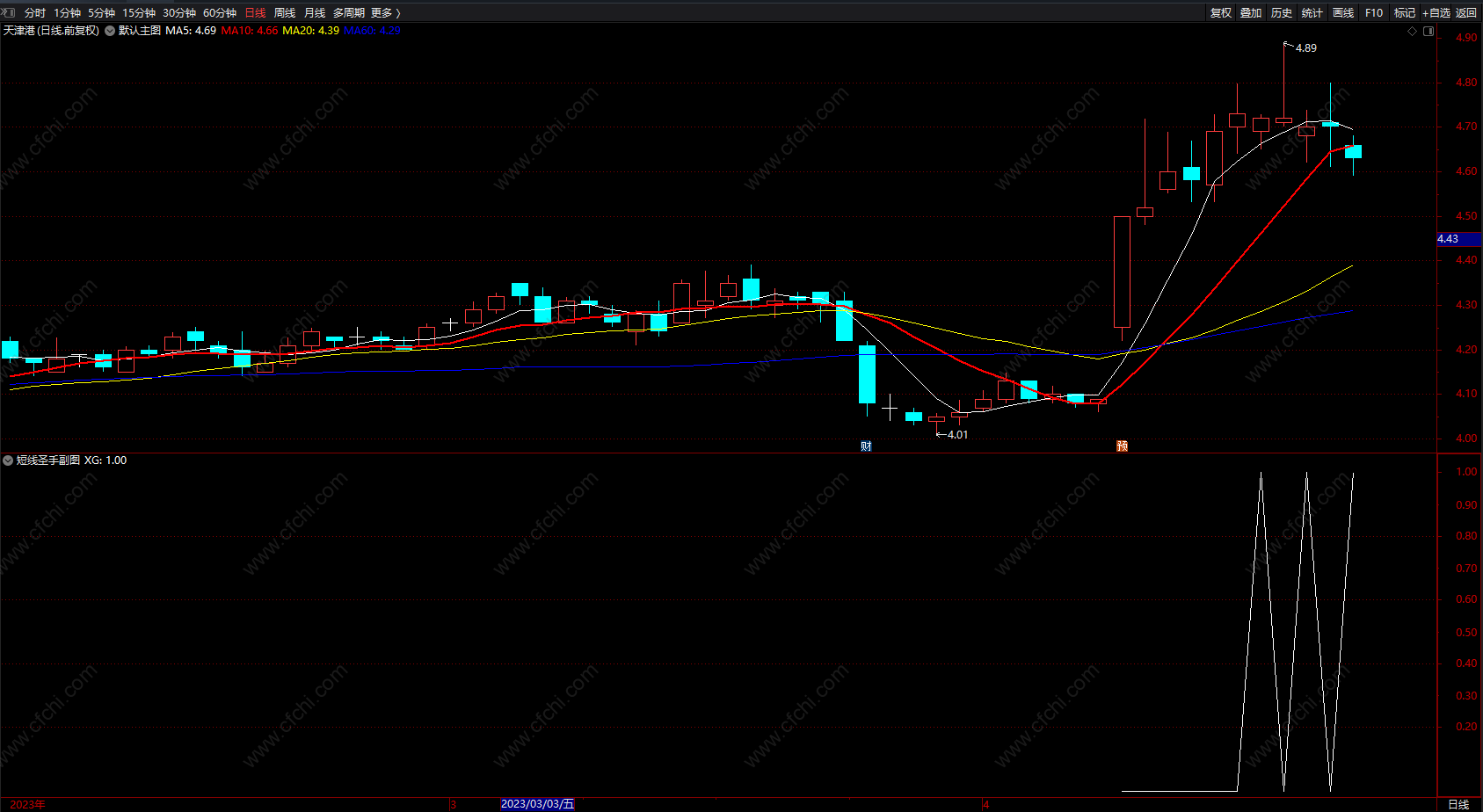
Task: Toggle the right info panel icon
Action: tap(1428, 31)
